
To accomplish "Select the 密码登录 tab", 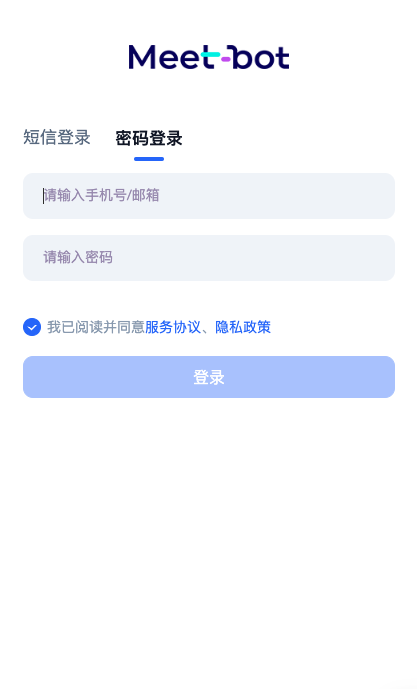I will point(149,138).
